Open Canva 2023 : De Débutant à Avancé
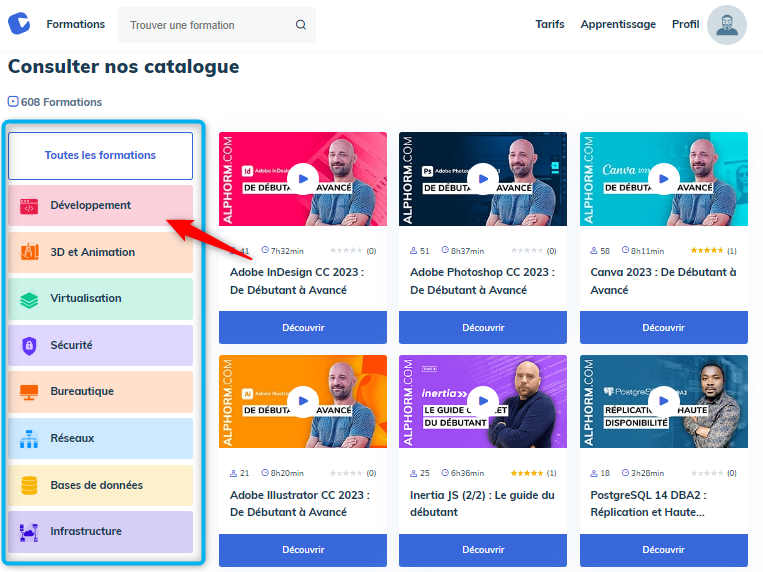This screenshot has height=572, width=763. click(663, 281)
